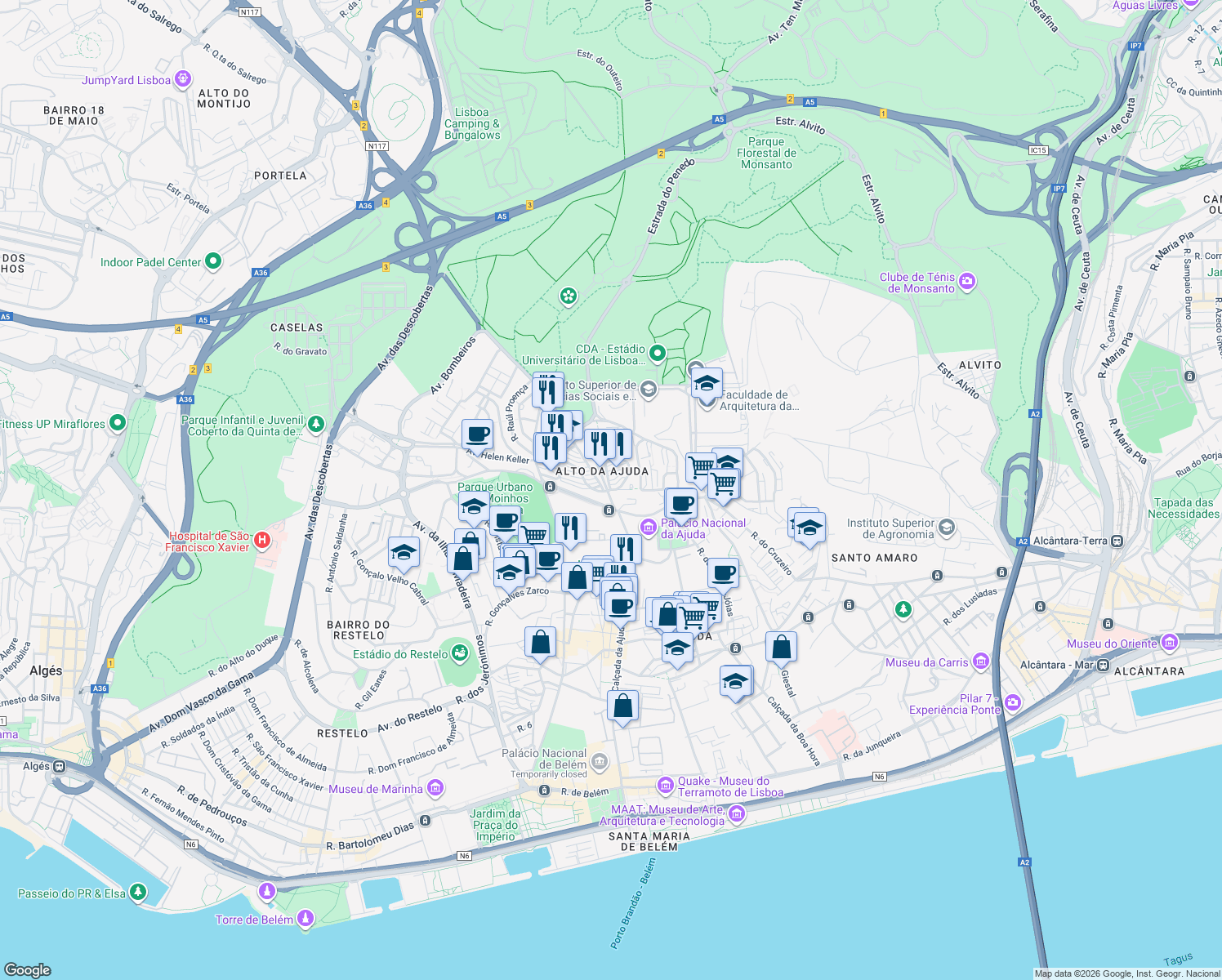Select the Museu da Carris museum icon
Viewport: 1222px width, 980px height.
pyautogui.click(x=980, y=662)
